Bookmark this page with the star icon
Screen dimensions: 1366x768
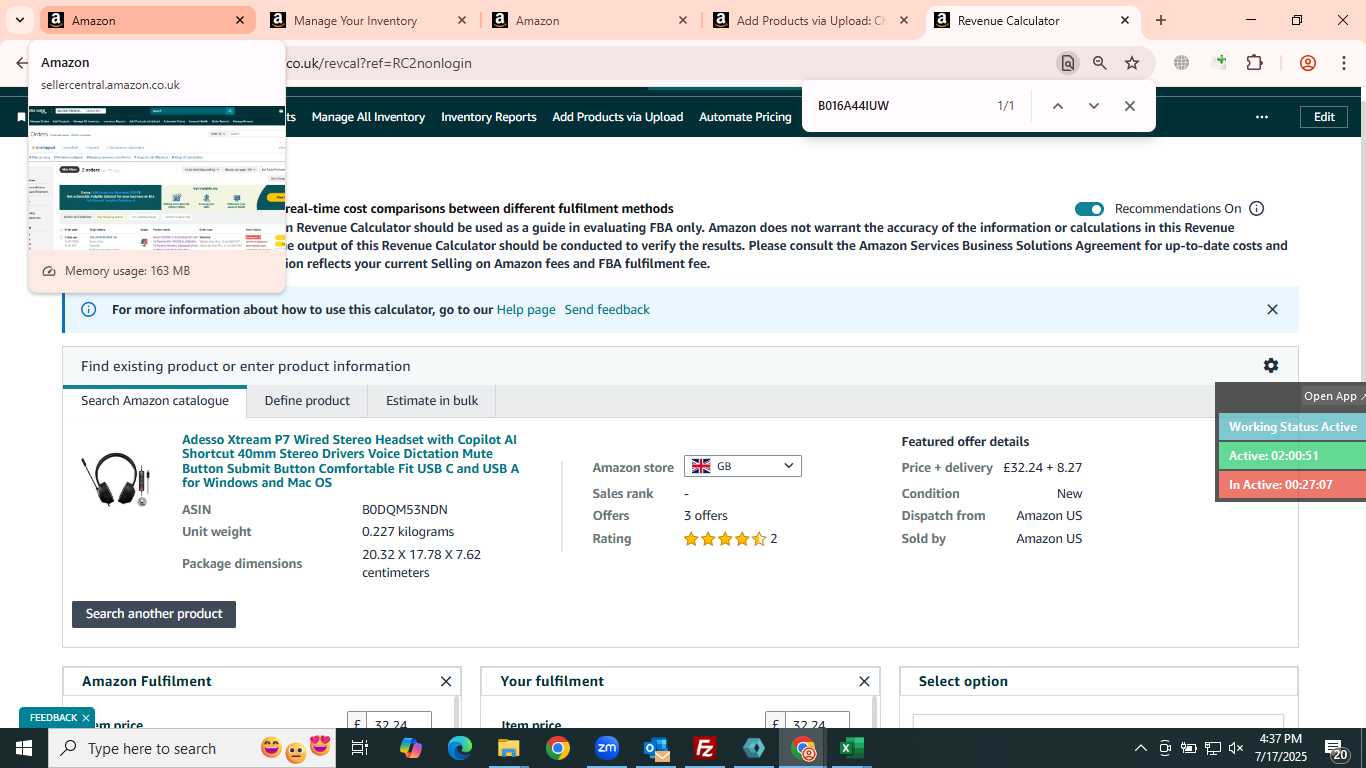pyautogui.click(x=1132, y=63)
